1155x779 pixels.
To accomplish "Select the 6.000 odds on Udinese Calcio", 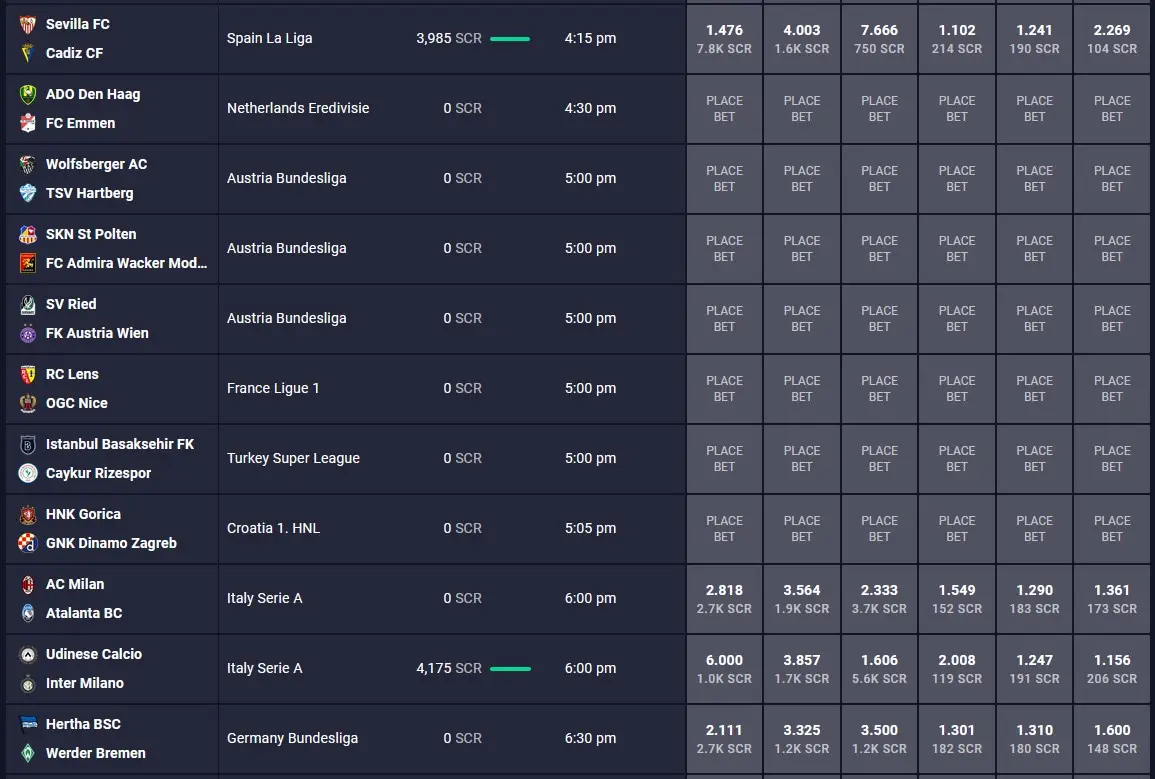I will 724,669.
